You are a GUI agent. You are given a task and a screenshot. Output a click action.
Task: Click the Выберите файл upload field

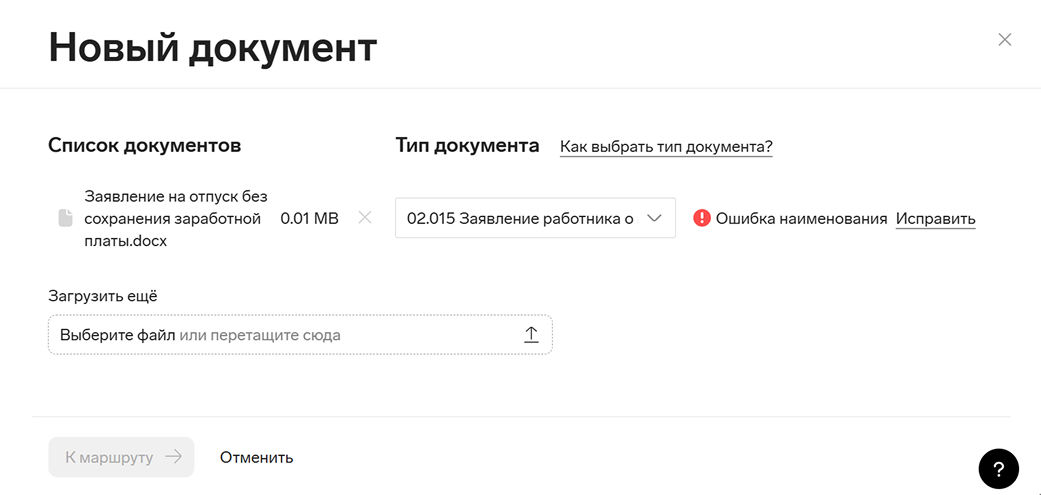300,334
